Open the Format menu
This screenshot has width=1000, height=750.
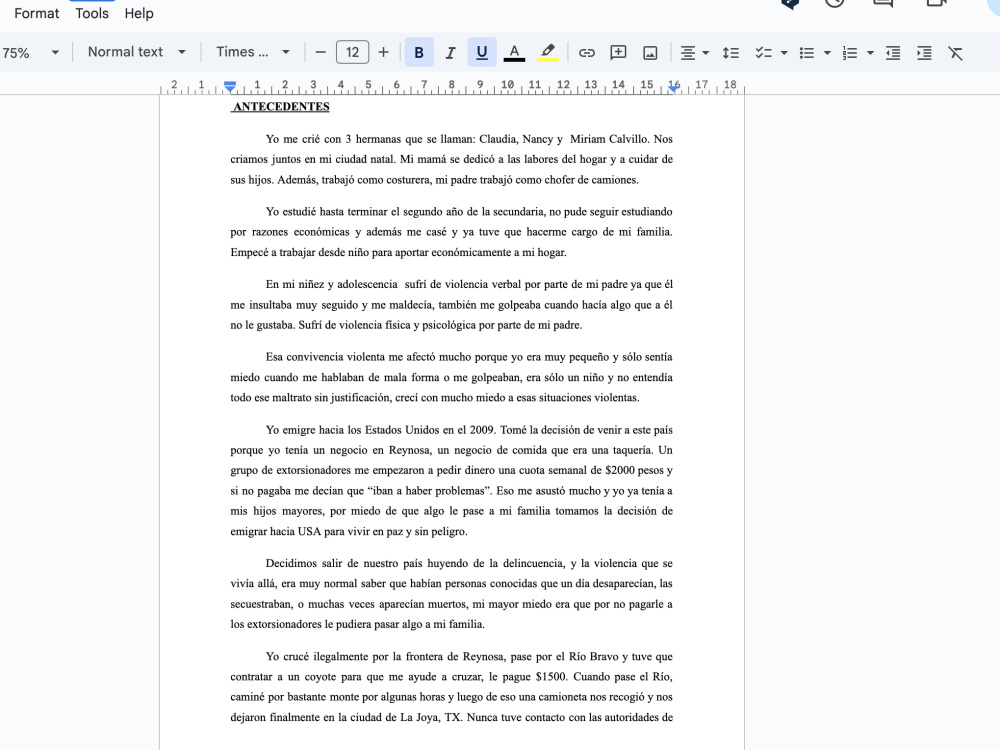click(36, 13)
